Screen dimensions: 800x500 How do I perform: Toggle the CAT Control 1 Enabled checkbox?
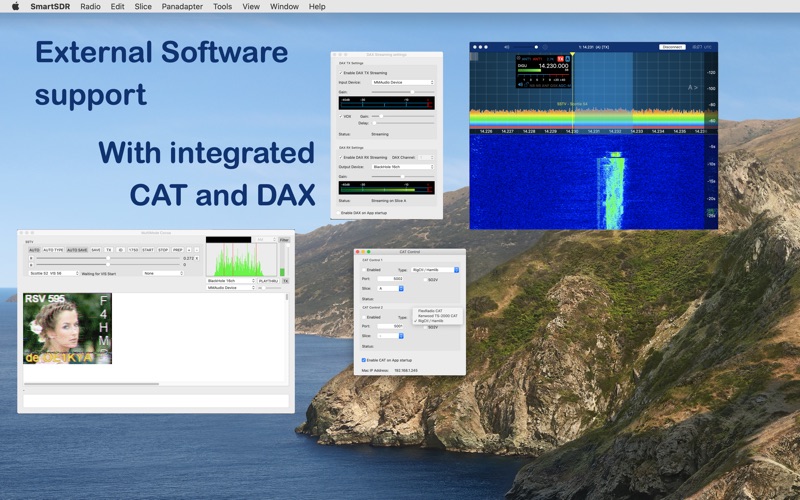[x=364, y=270]
